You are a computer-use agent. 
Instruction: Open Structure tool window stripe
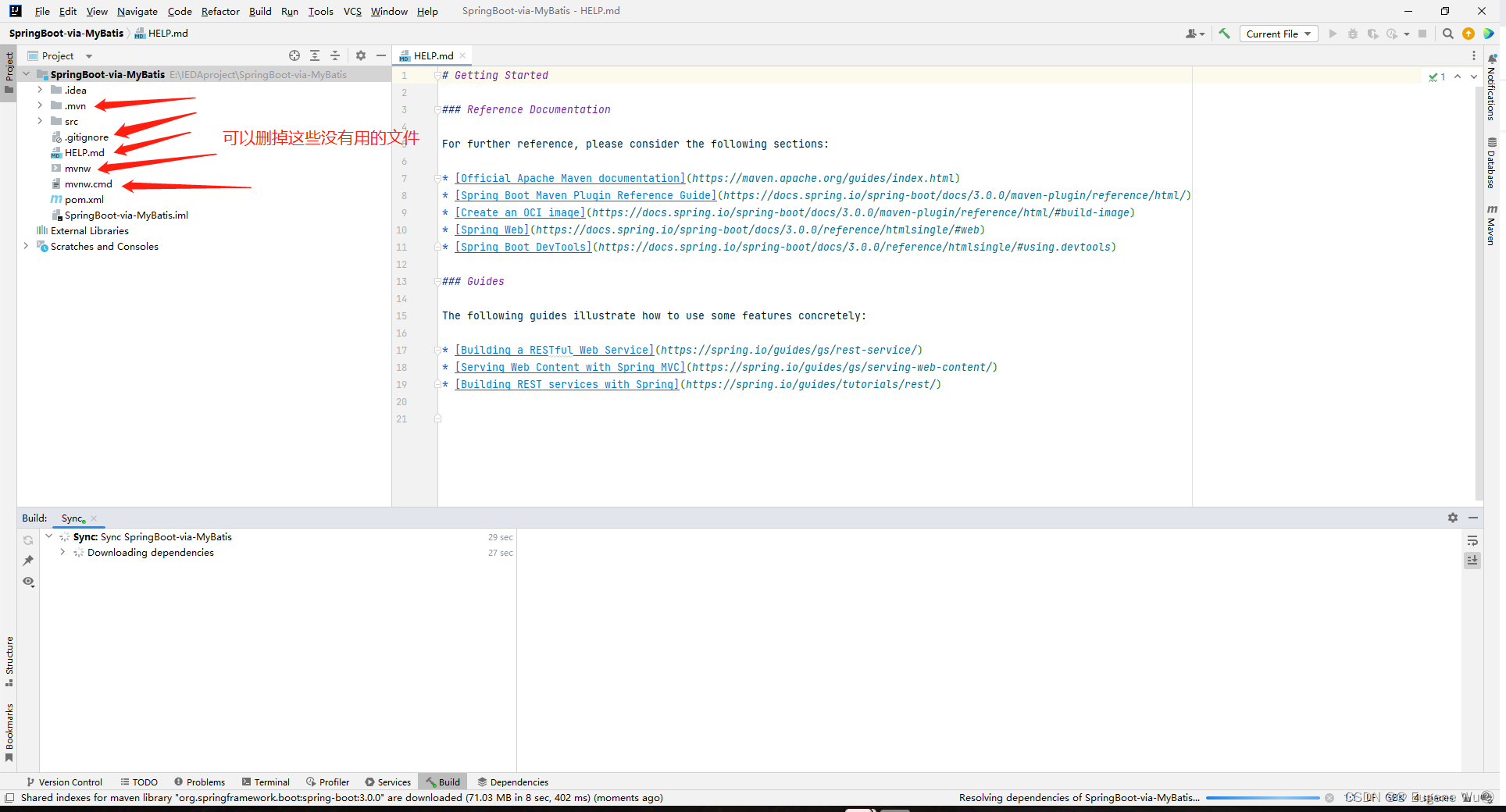(x=9, y=661)
